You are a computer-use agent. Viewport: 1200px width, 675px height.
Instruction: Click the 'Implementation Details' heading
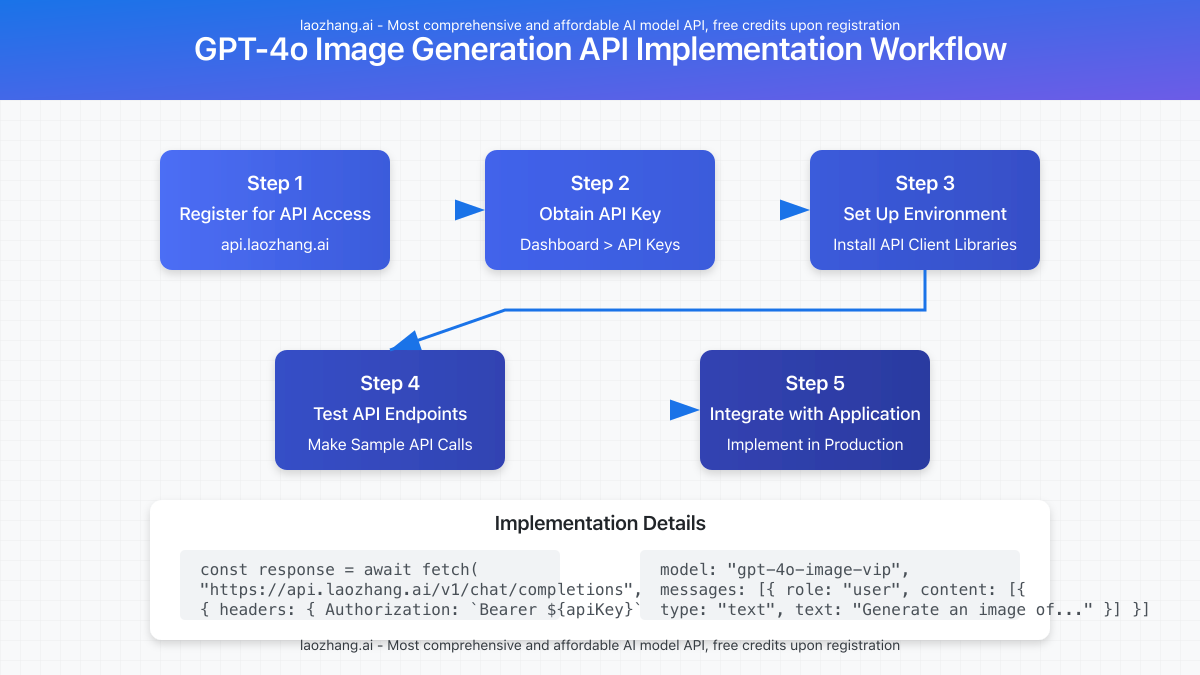coord(600,523)
